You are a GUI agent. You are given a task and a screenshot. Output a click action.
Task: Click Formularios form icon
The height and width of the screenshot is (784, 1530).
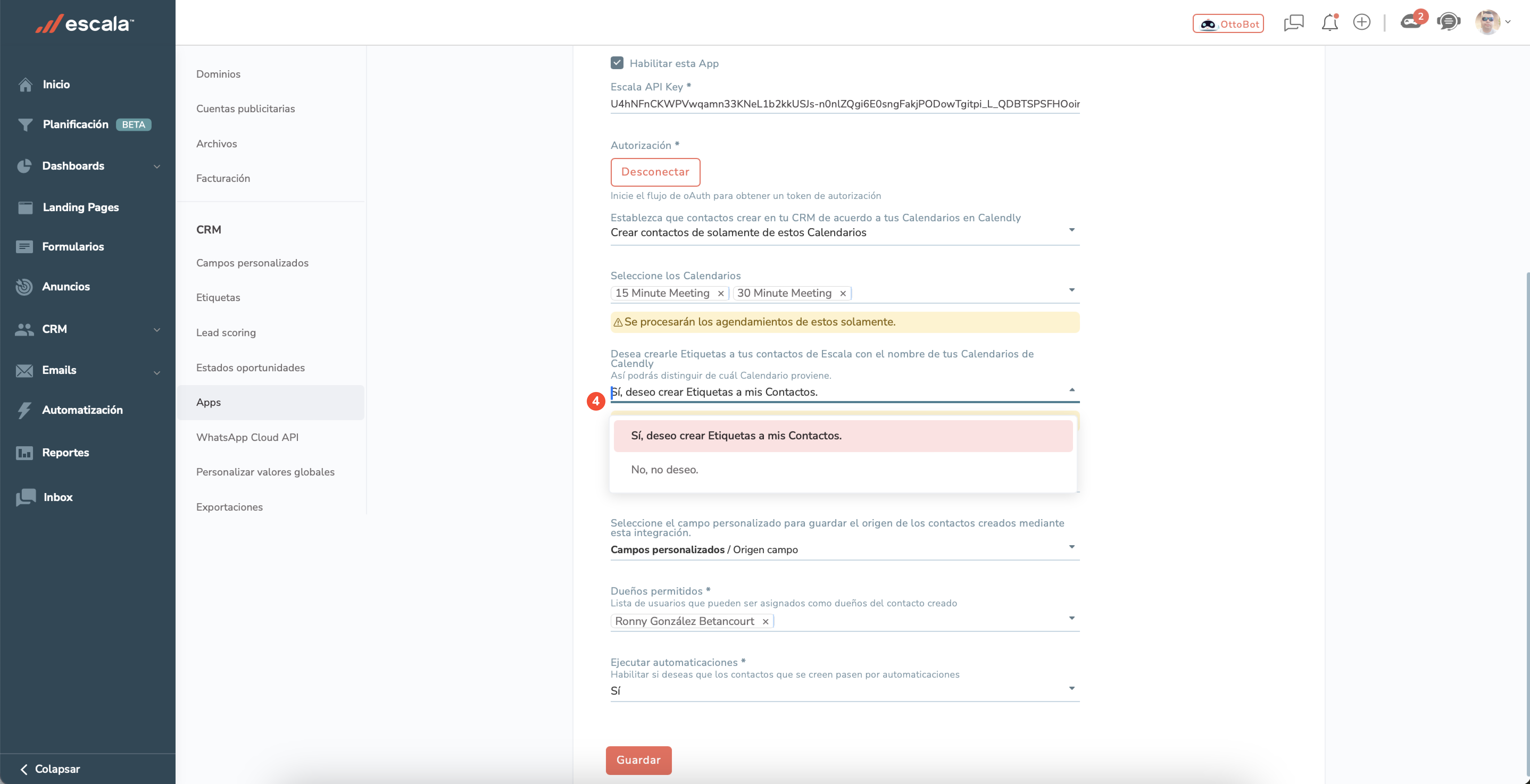click(x=24, y=247)
